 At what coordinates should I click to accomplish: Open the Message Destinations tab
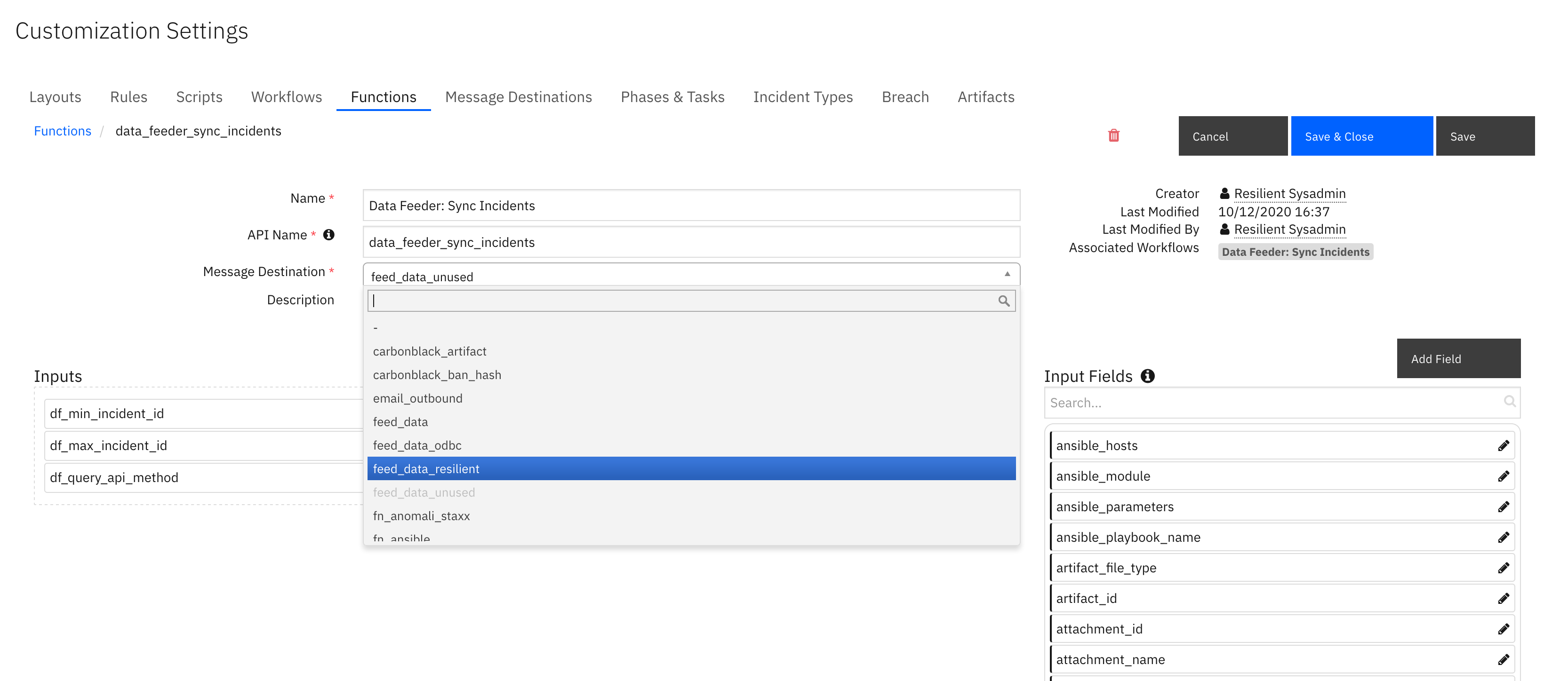point(519,97)
